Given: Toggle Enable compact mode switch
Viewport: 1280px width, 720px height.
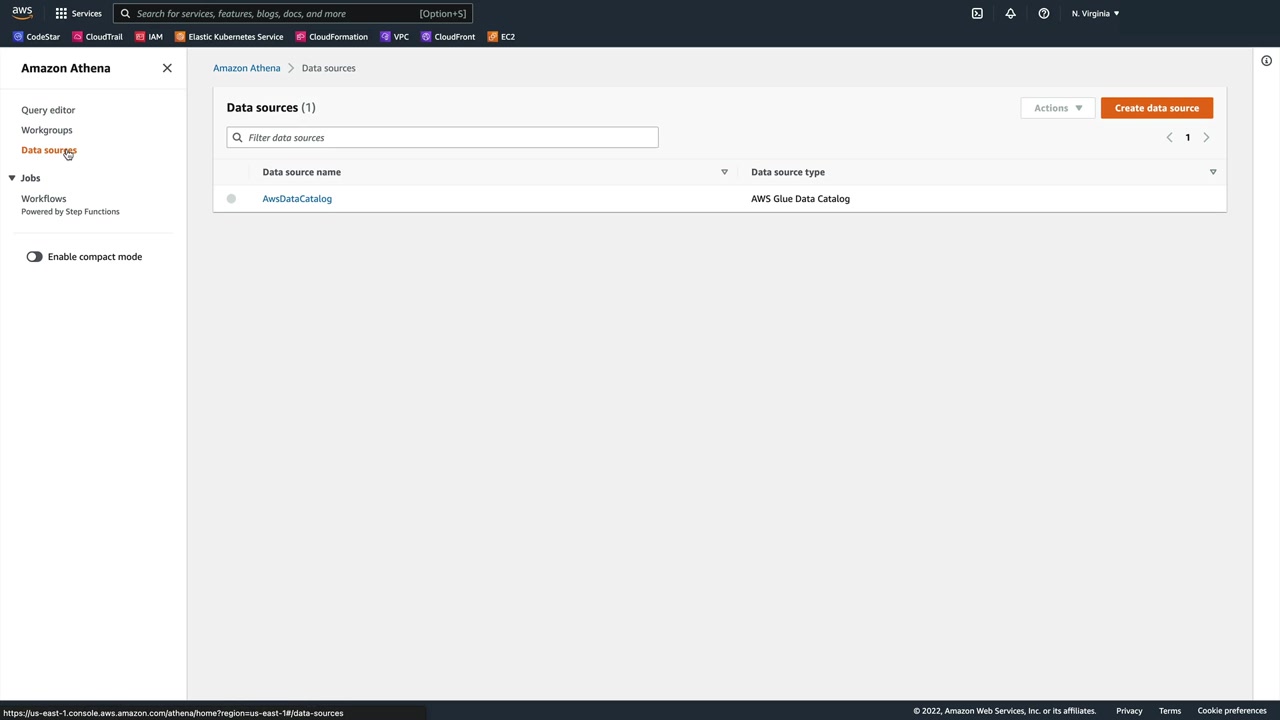Looking at the screenshot, I should 35,257.
